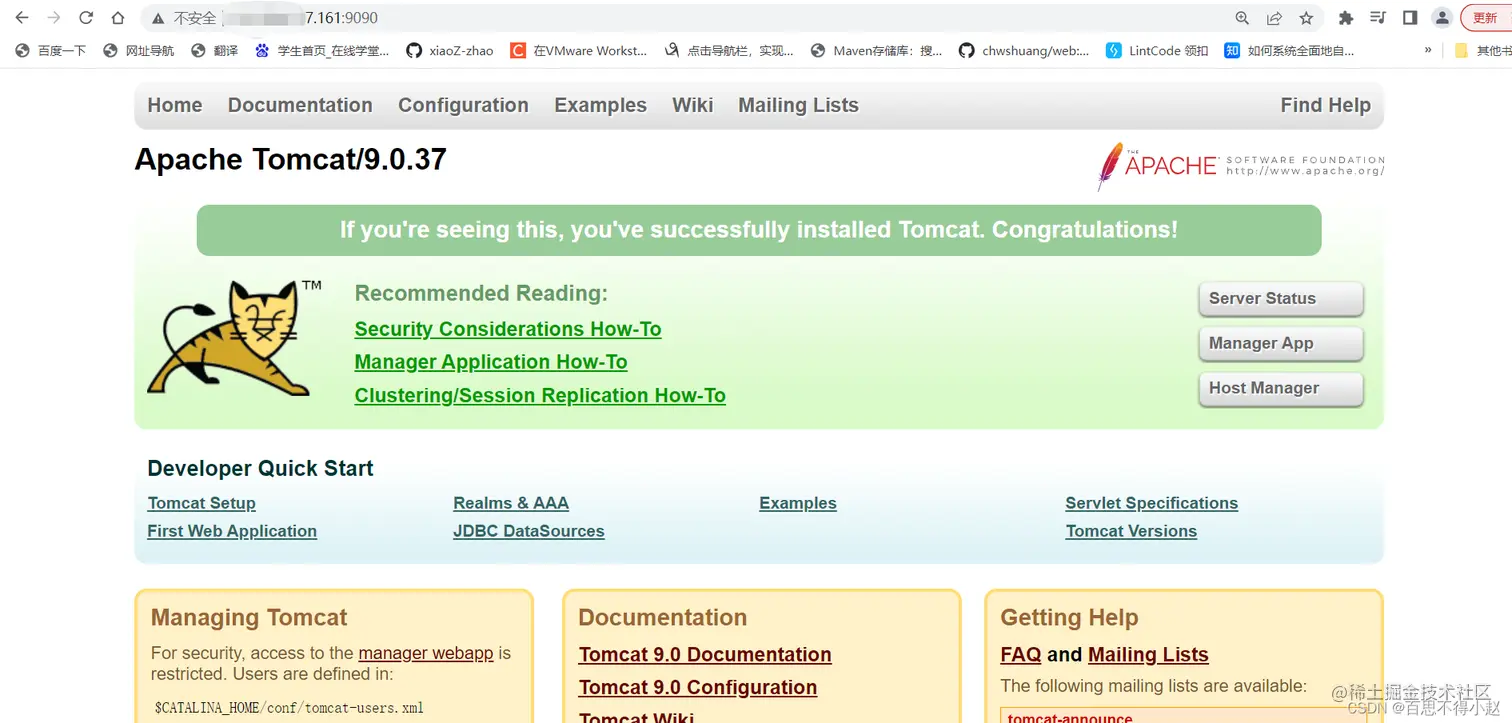Open Manager Application How-To link
The image size is (1512, 723).
click(491, 362)
